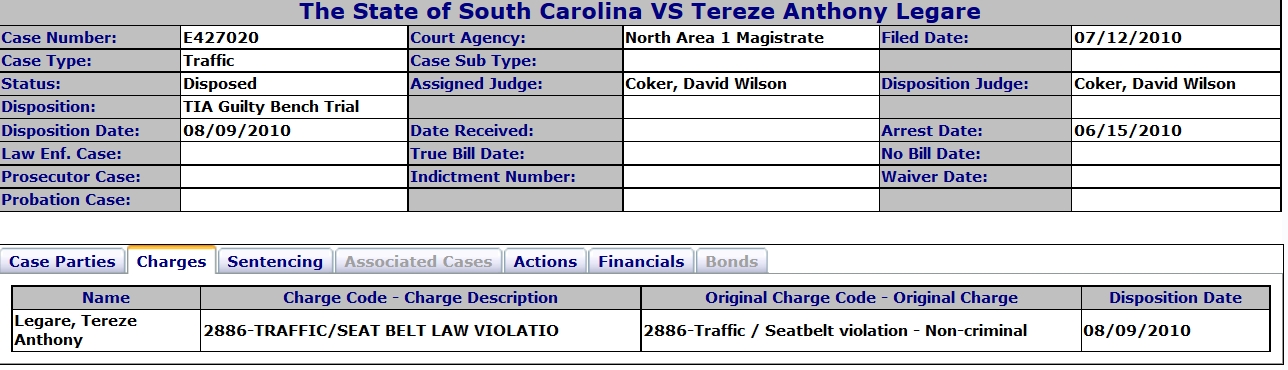This screenshot has width=1288, height=370.
Task: Click the Disposition Date column header
Action: [1175, 297]
